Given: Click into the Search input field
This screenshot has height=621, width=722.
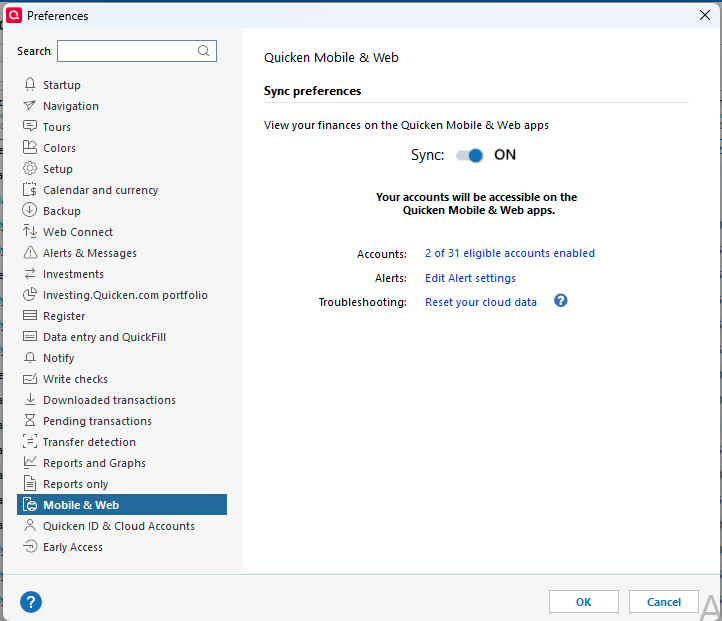Looking at the screenshot, I should [x=137, y=51].
